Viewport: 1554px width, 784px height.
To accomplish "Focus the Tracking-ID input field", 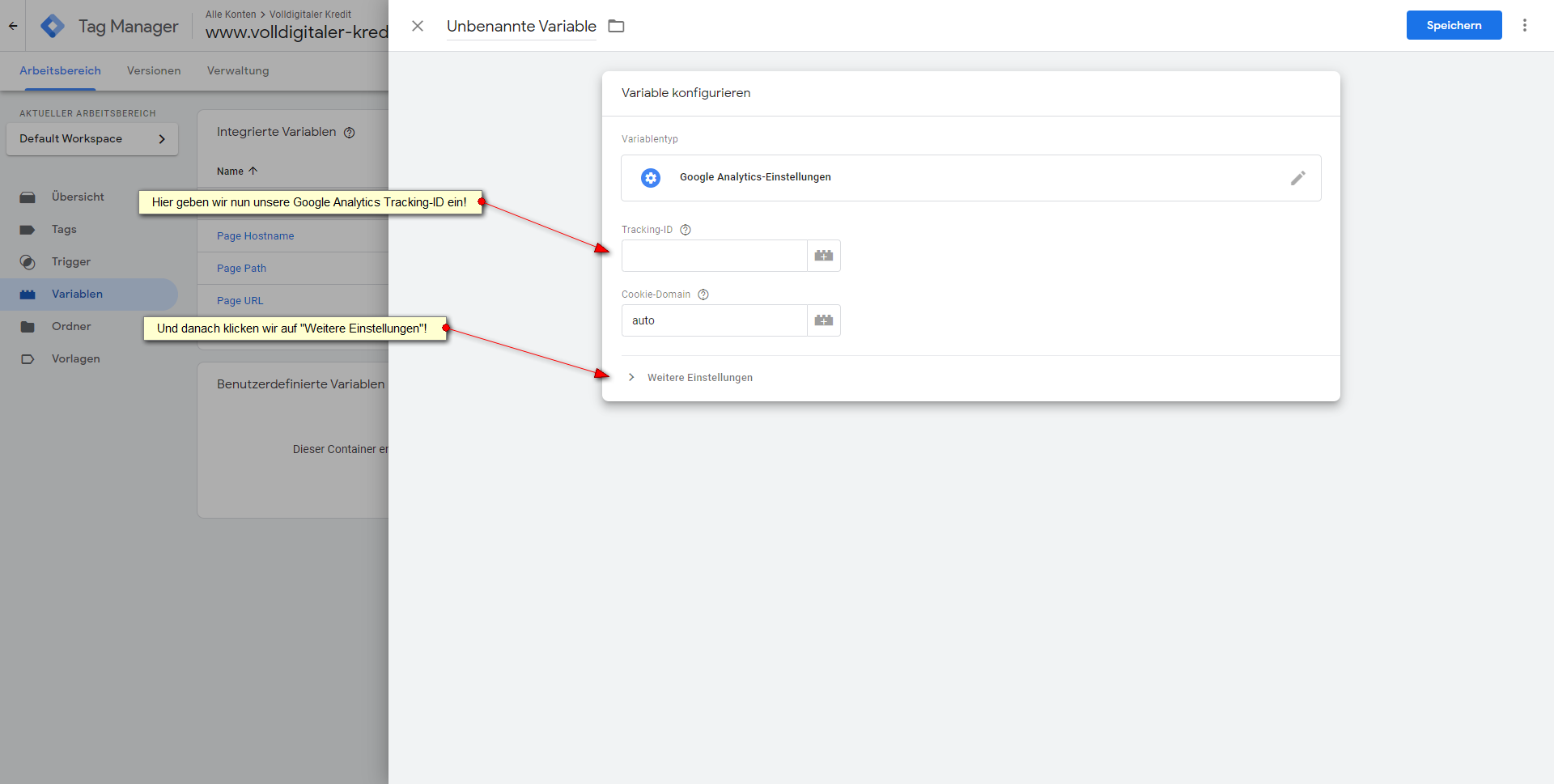I will point(715,256).
